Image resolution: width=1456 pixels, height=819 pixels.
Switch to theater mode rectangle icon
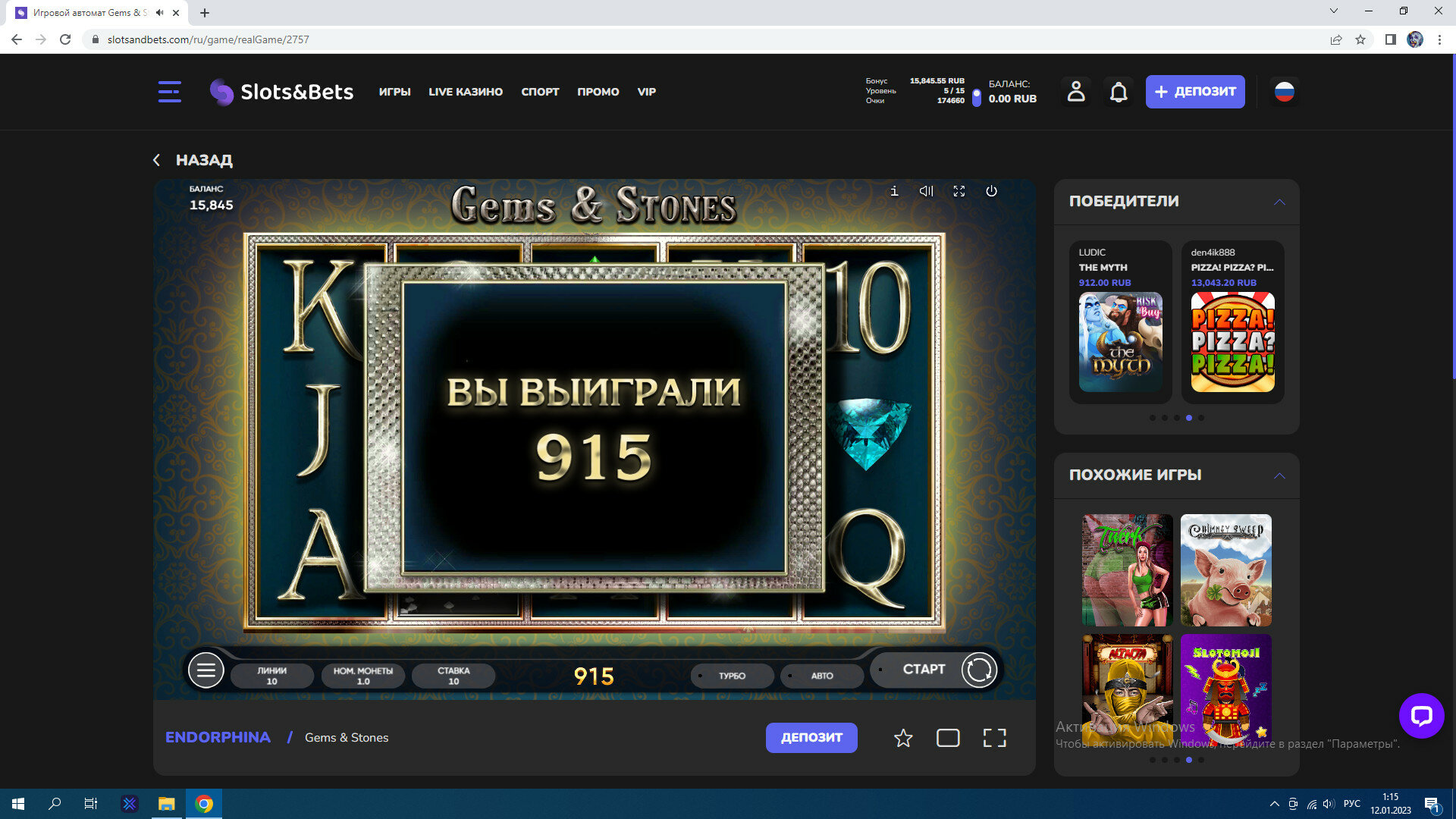pos(948,738)
